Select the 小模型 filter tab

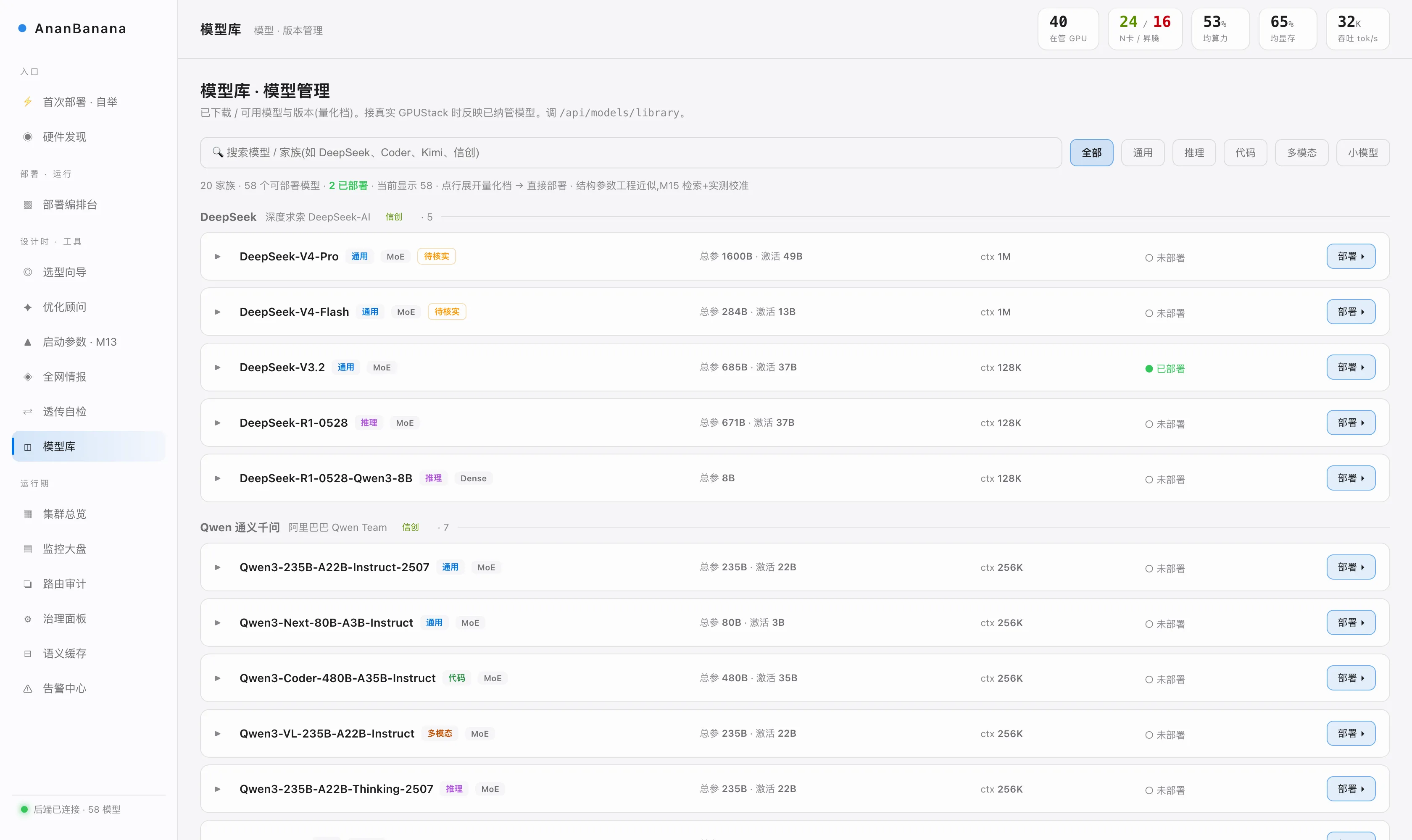[1363, 153]
